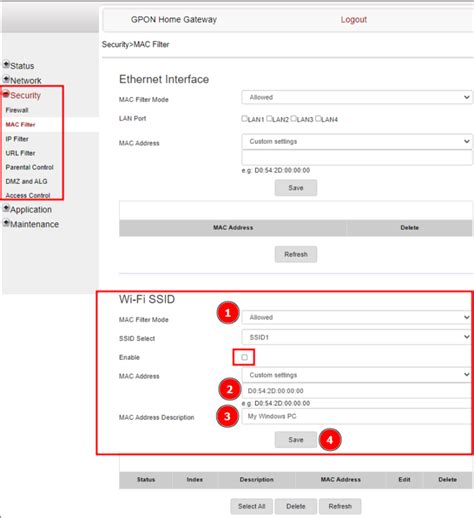Open the Firewall page
The image size is (474, 518).
17,110
